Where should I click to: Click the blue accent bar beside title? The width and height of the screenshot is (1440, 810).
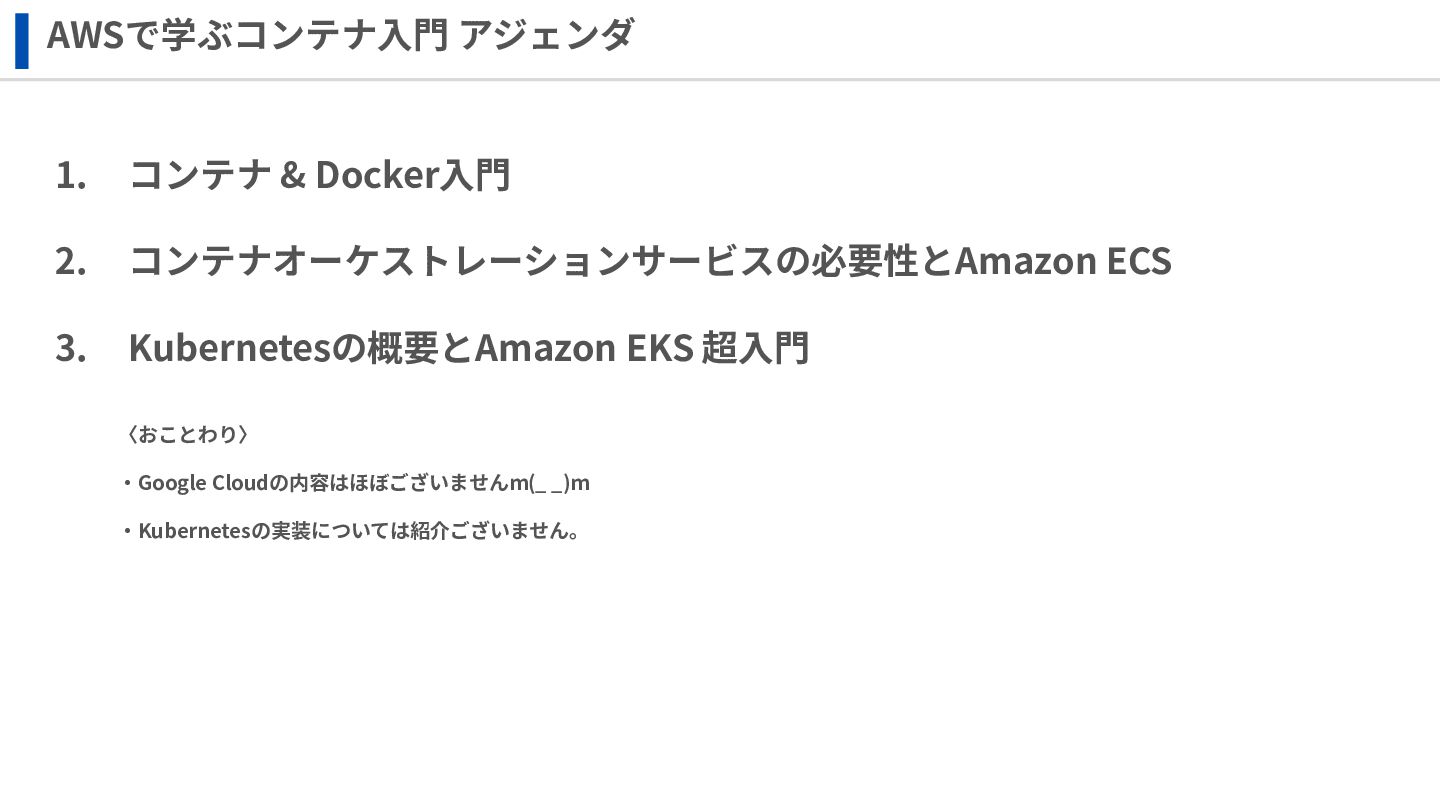click(22, 41)
